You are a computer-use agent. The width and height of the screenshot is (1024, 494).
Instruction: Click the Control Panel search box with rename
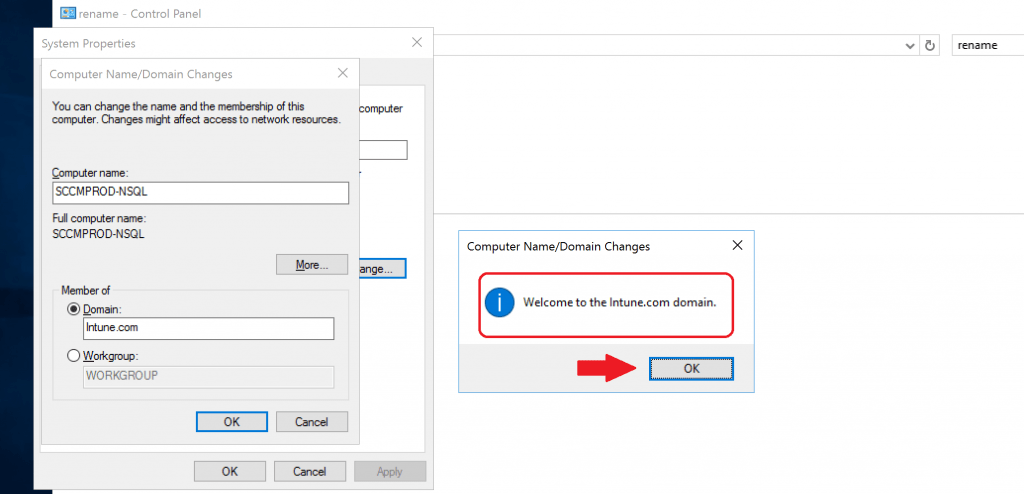coord(987,45)
